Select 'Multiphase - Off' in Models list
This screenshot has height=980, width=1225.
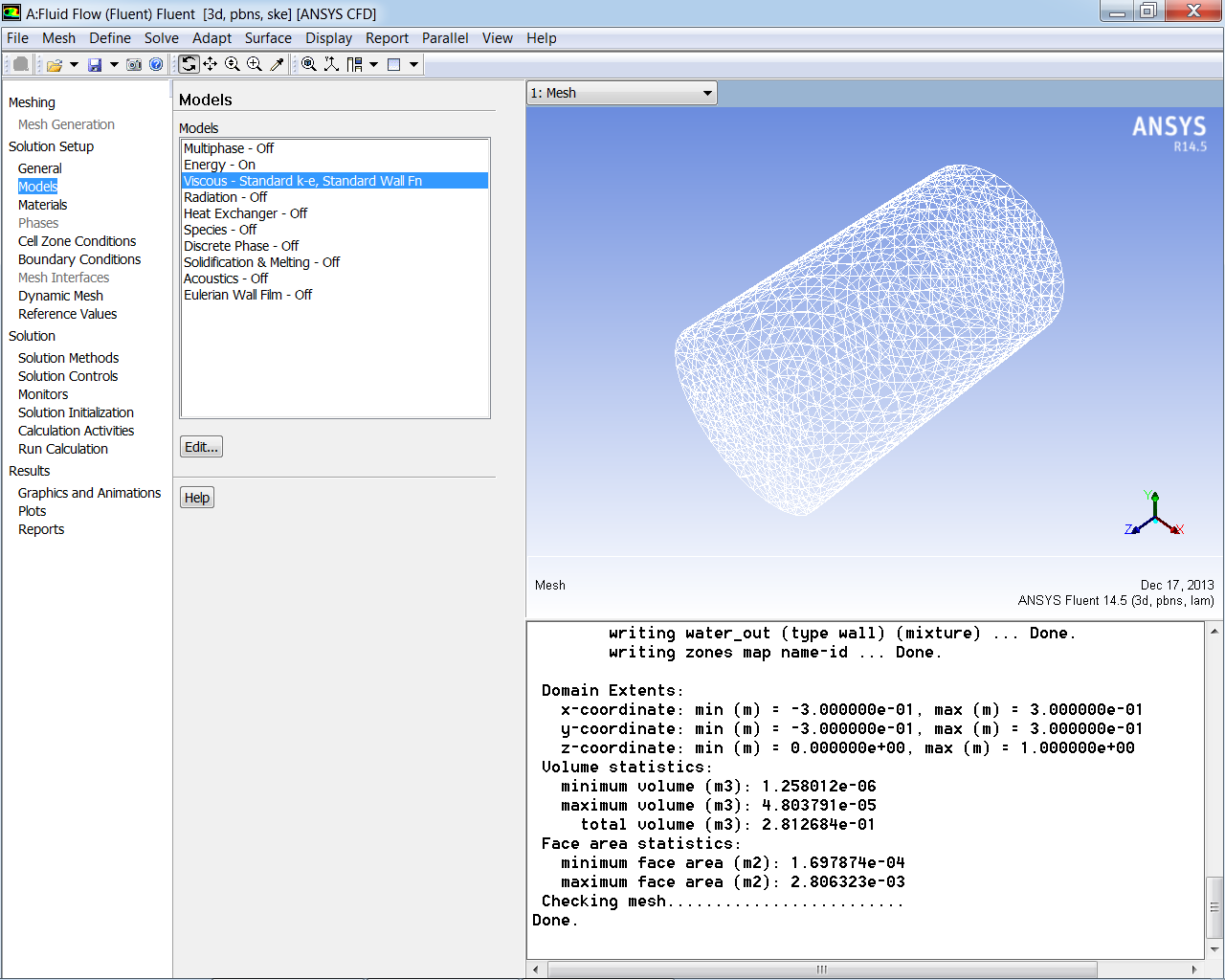(x=335, y=148)
